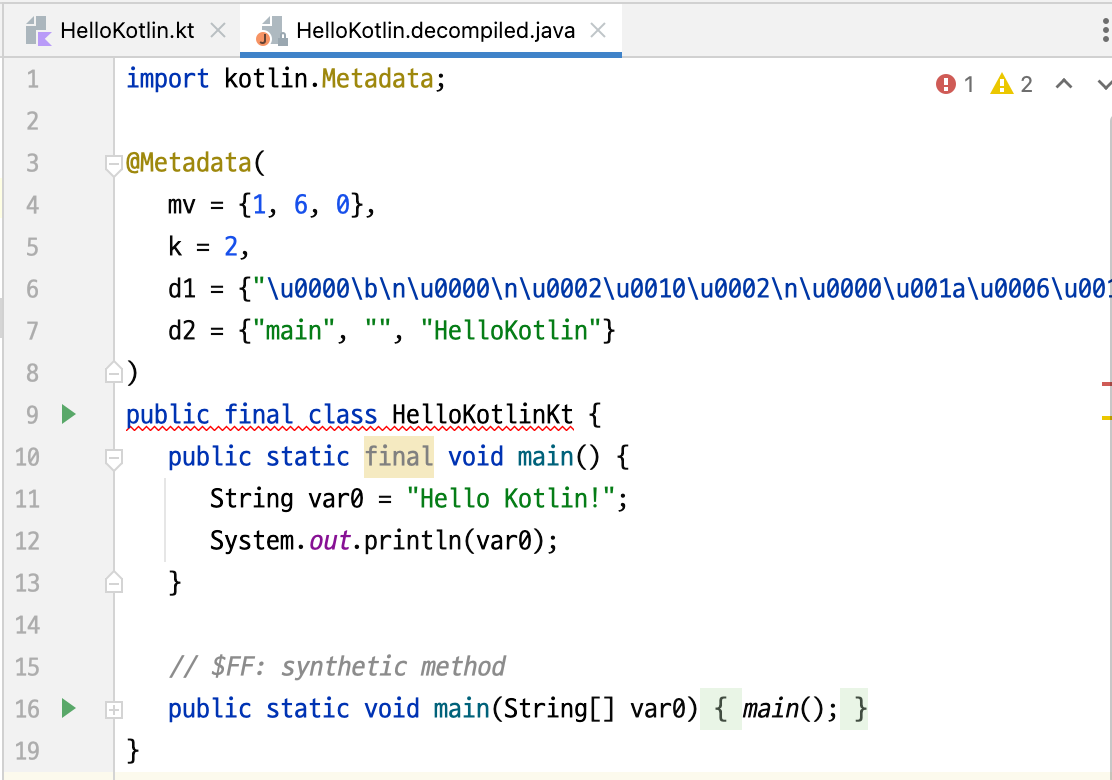
Task: Click the HelloKotlinKt class name
Action: (x=482, y=415)
